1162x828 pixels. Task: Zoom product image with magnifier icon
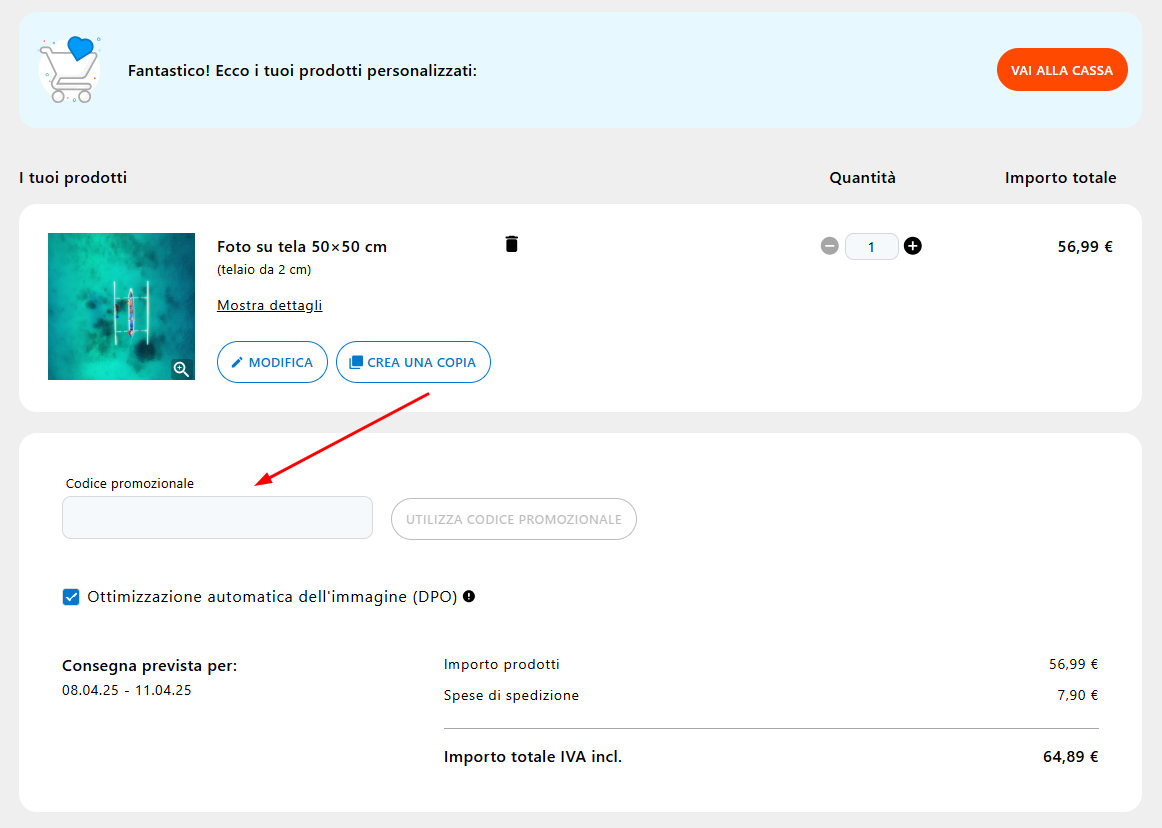(x=181, y=369)
